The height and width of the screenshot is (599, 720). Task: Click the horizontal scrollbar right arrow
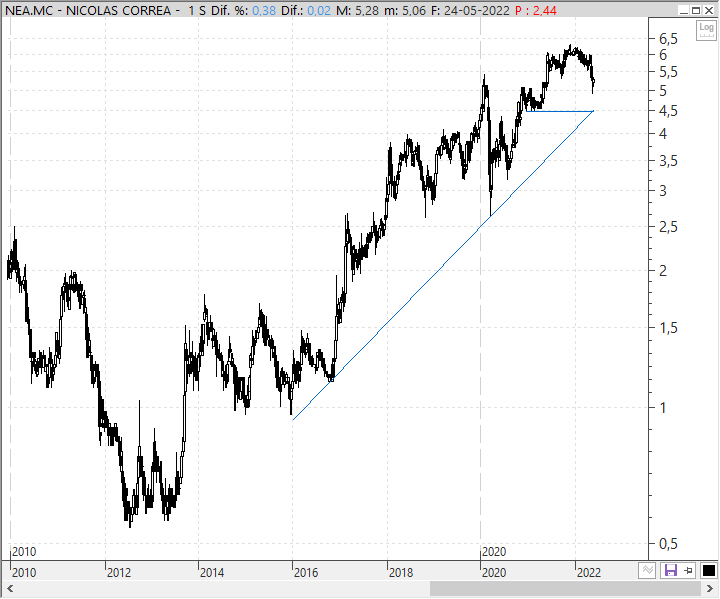709,588
